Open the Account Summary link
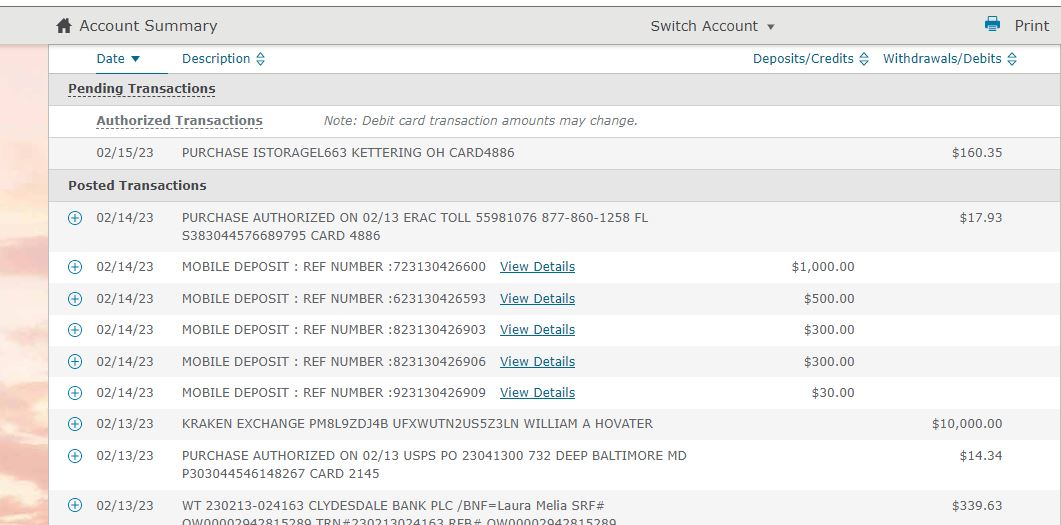Image resolution: width=1061 pixels, height=525 pixels. coord(148,26)
